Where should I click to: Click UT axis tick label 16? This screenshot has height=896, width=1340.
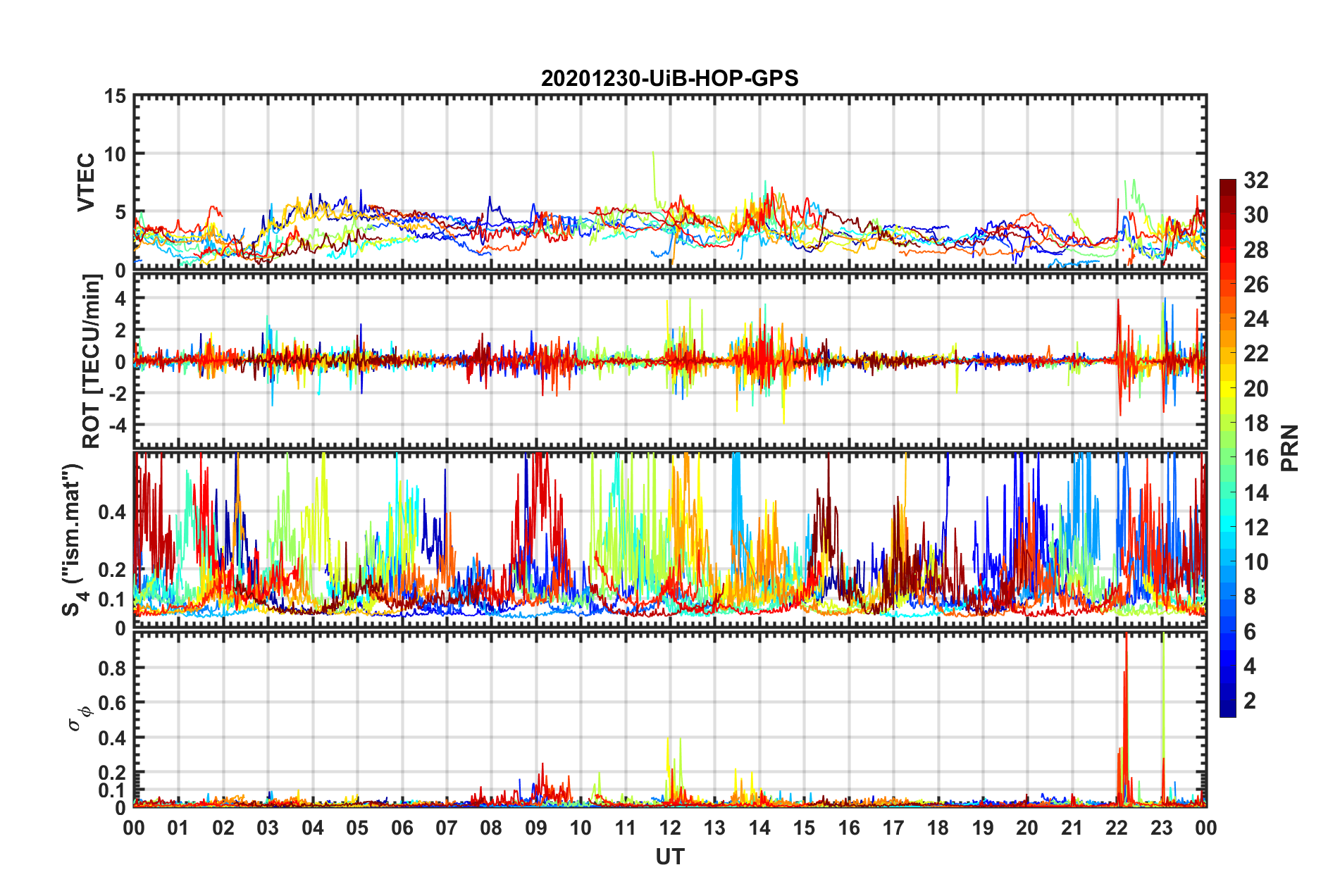[849, 828]
